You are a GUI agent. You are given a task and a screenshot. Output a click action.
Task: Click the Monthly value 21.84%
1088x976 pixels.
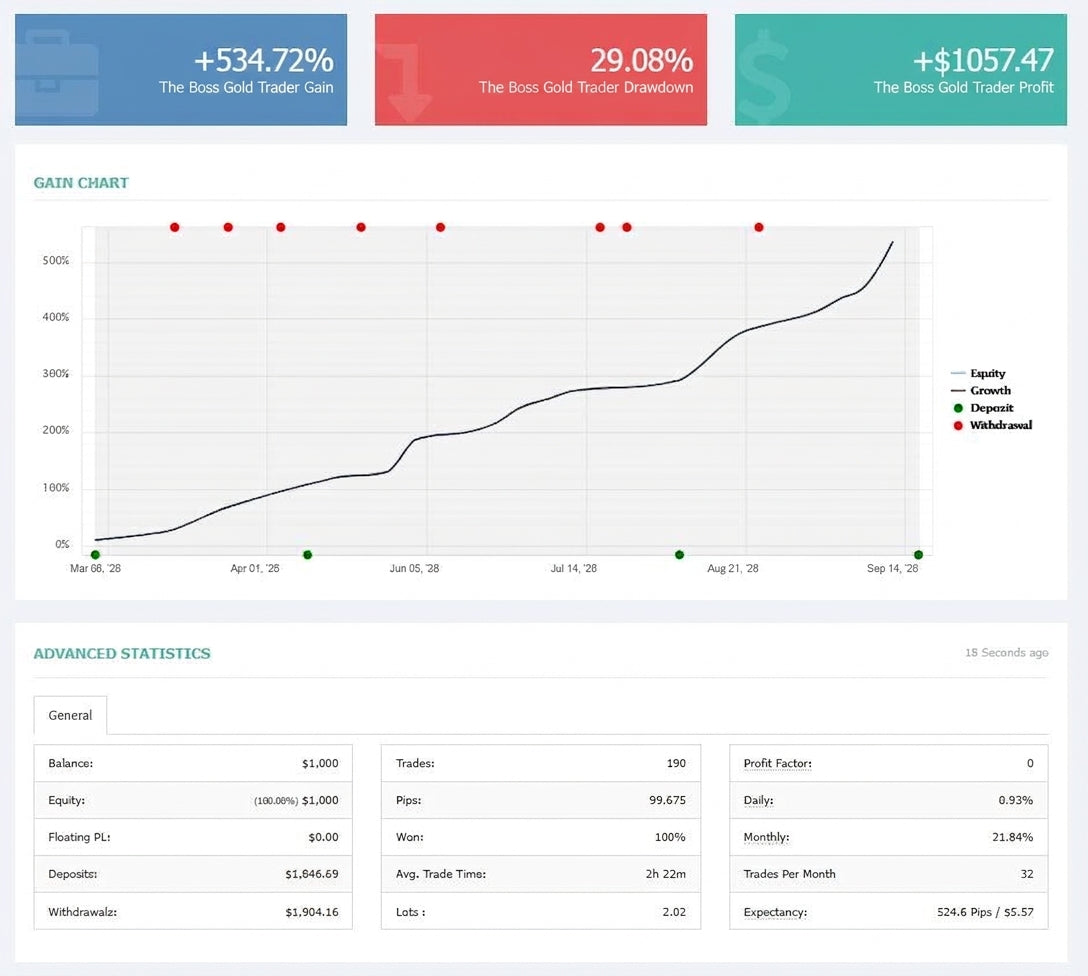pyautogui.click(x=1012, y=837)
